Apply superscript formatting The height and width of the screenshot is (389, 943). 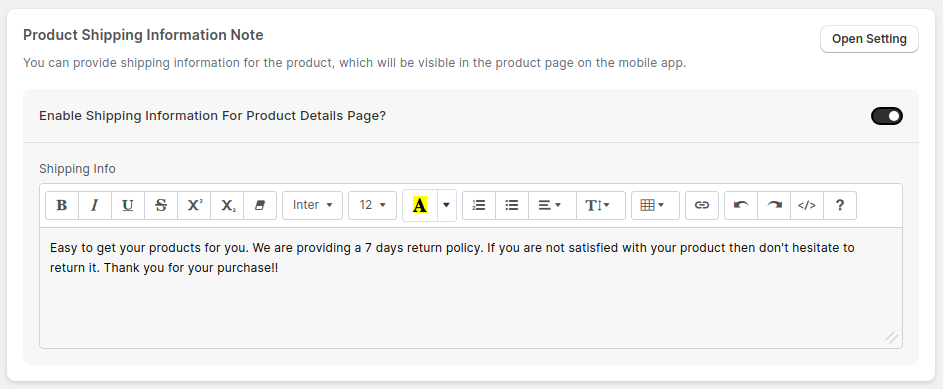coord(194,205)
